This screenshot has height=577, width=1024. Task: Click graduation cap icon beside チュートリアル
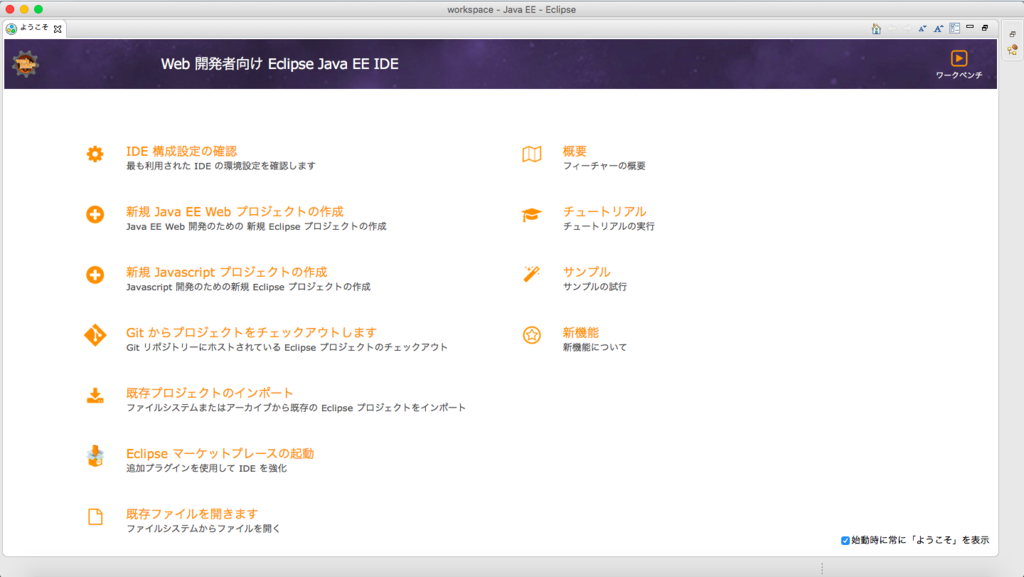(532, 215)
